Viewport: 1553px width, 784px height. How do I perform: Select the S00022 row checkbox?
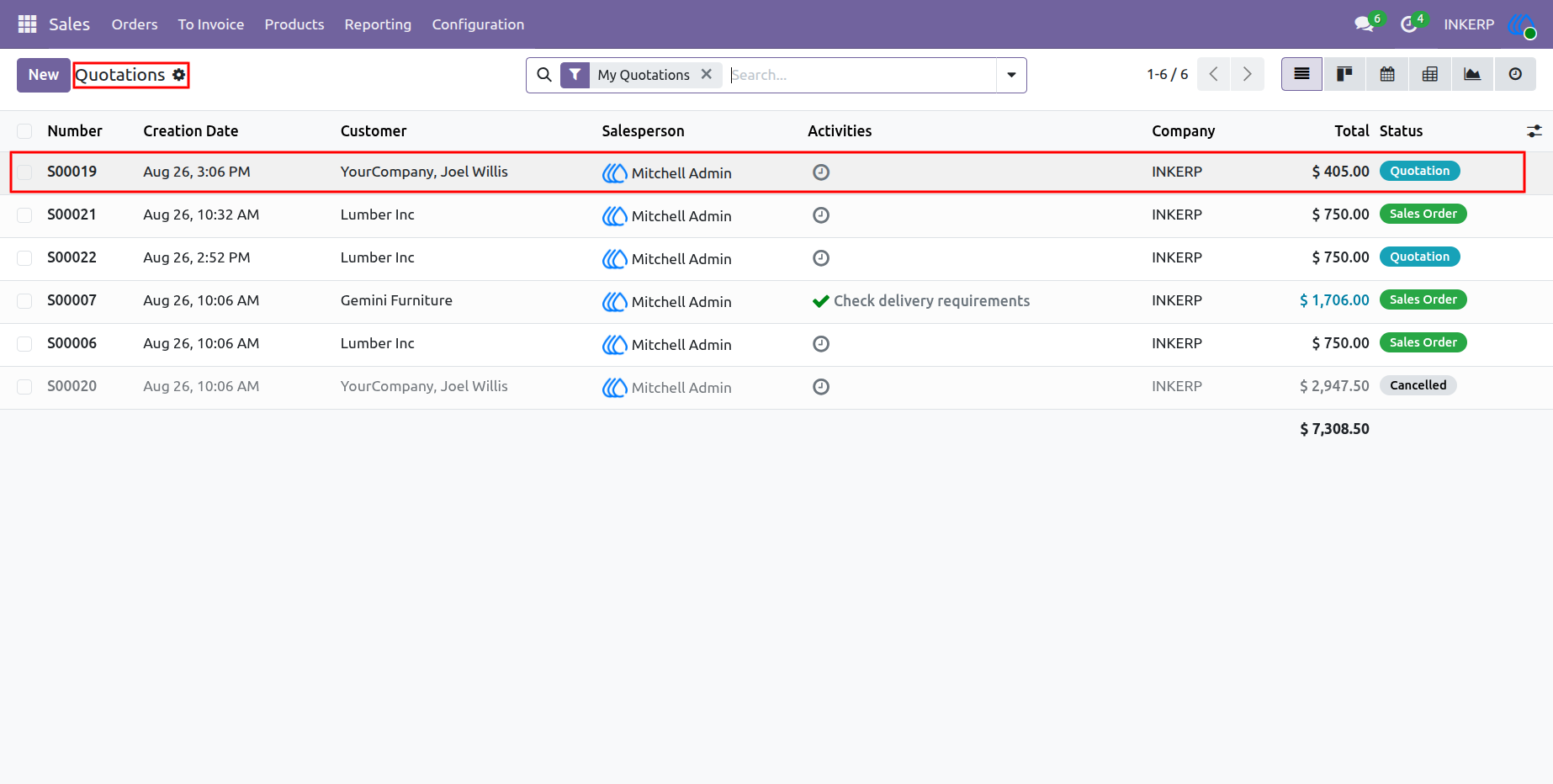24,258
